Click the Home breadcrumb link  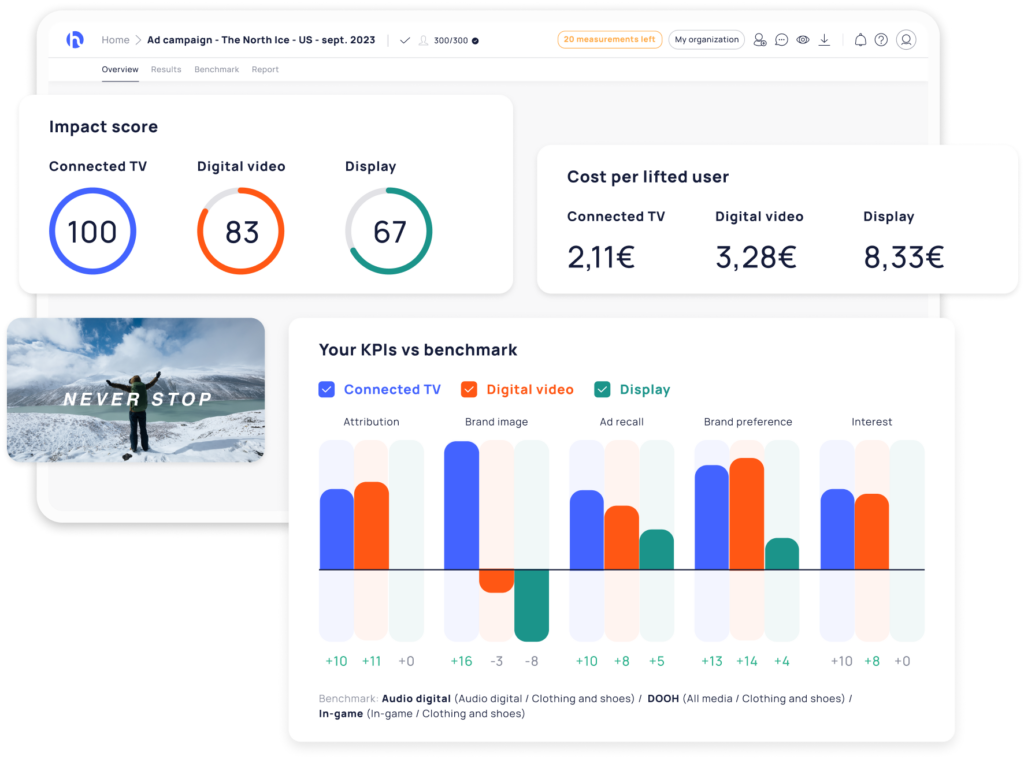pyautogui.click(x=115, y=40)
